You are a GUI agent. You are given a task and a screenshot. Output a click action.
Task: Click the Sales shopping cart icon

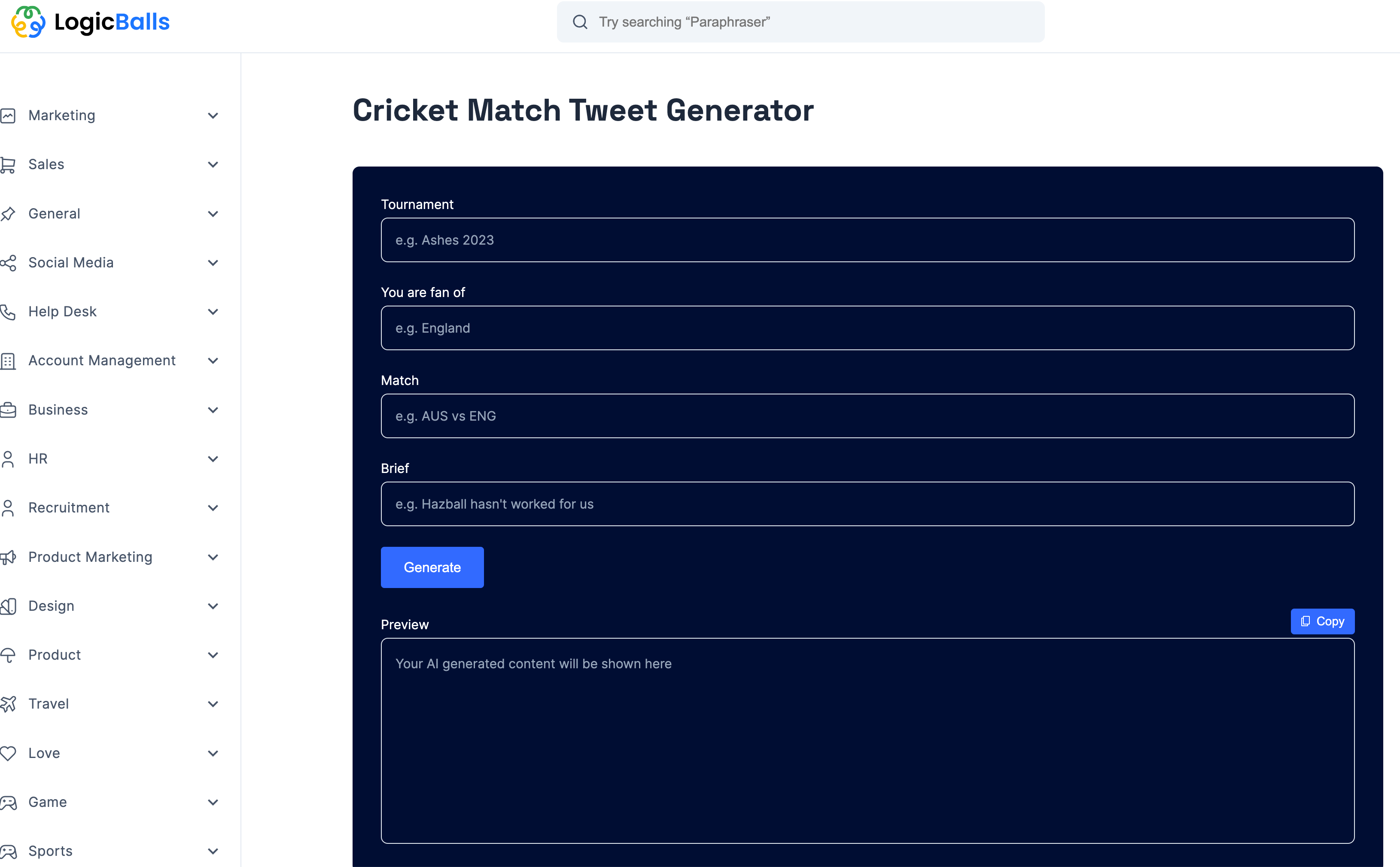coord(8,164)
